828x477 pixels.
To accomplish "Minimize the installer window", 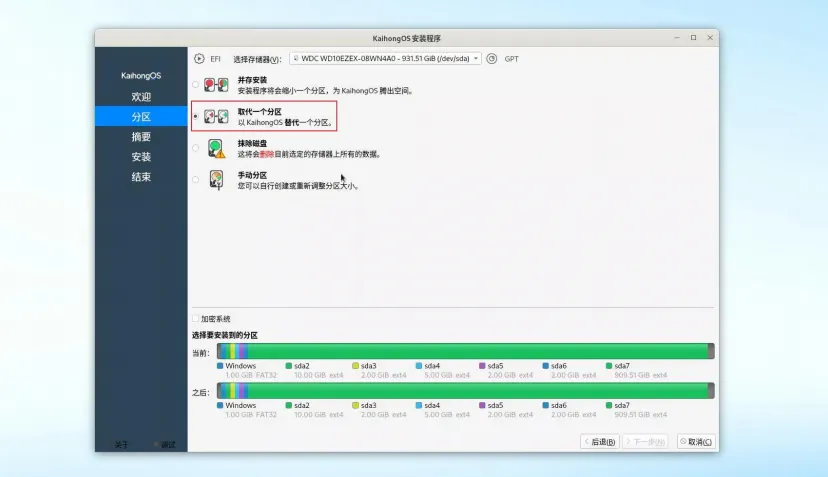I will 676,38.
